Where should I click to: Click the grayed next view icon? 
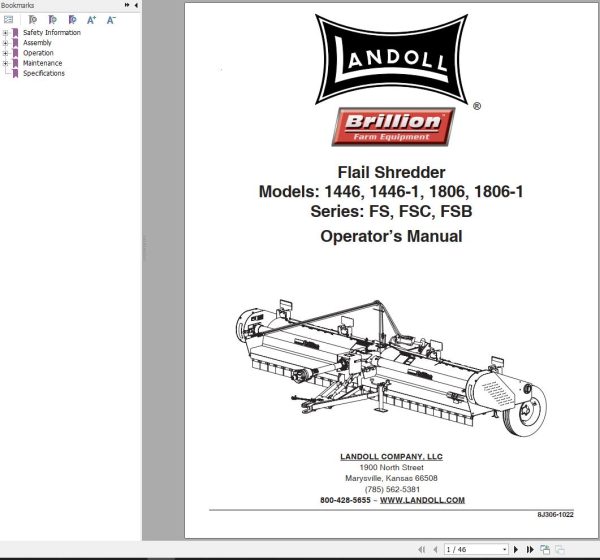tap(559, 550)
